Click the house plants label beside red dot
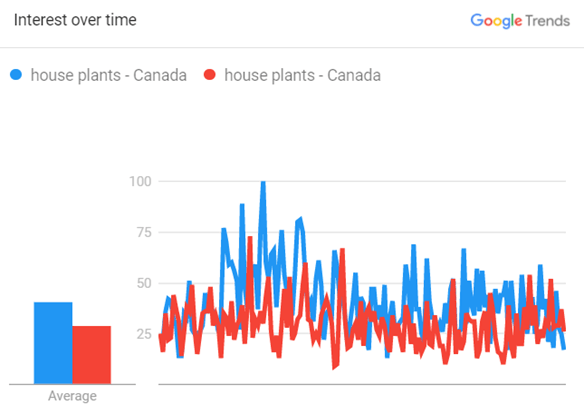 pos(302,75)
